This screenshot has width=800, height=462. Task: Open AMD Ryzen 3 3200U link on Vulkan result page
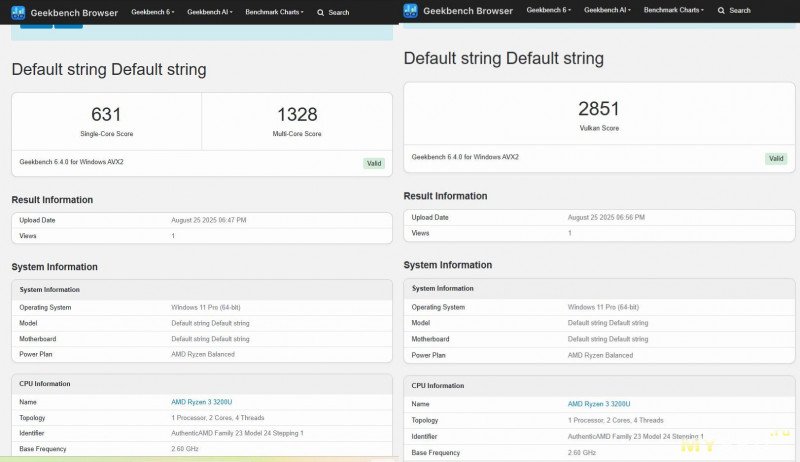[x=599, y=404]
